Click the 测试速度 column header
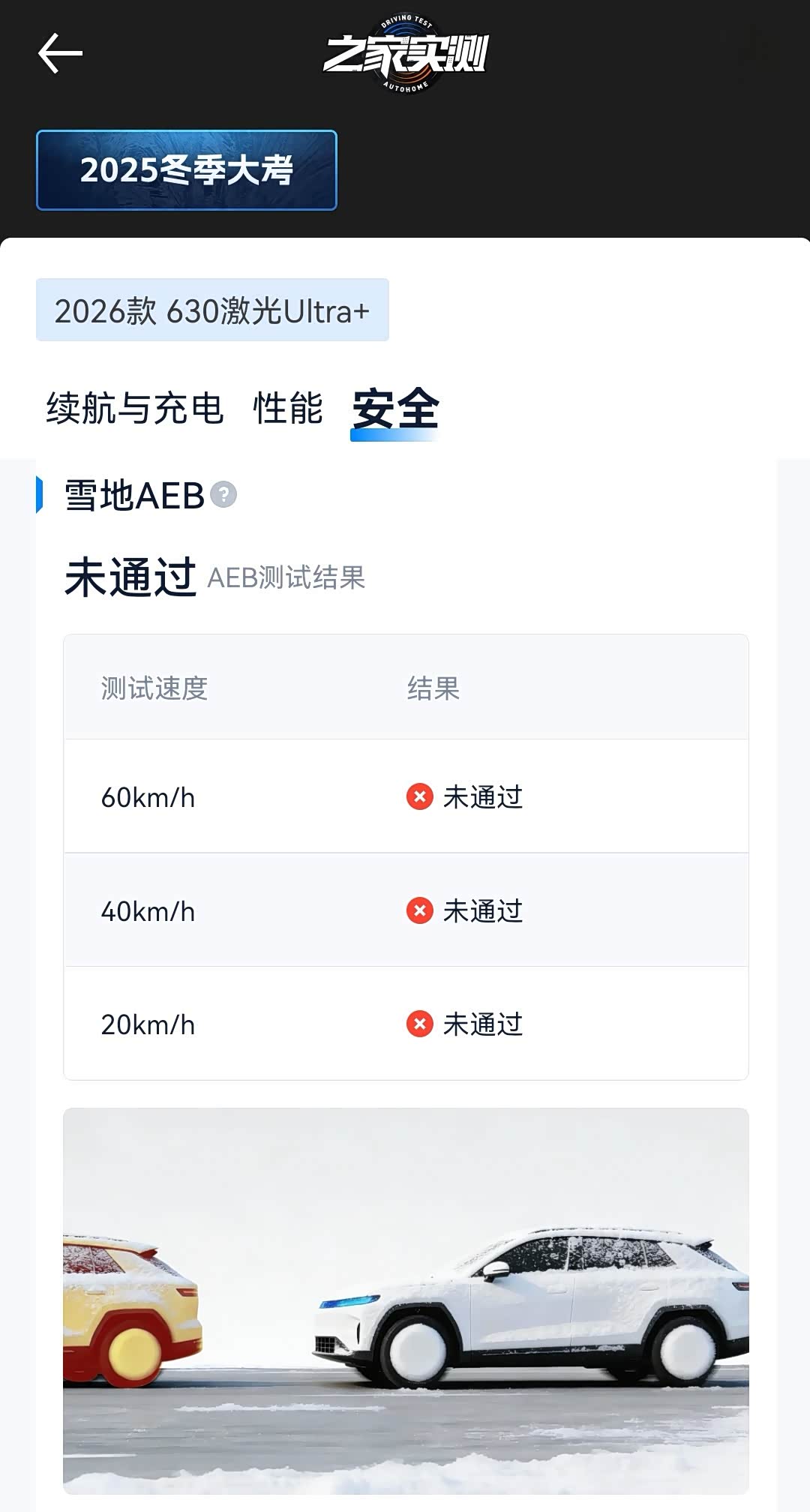The height and width of the screenshot is (1512, 810). click(x=154, y=688)
